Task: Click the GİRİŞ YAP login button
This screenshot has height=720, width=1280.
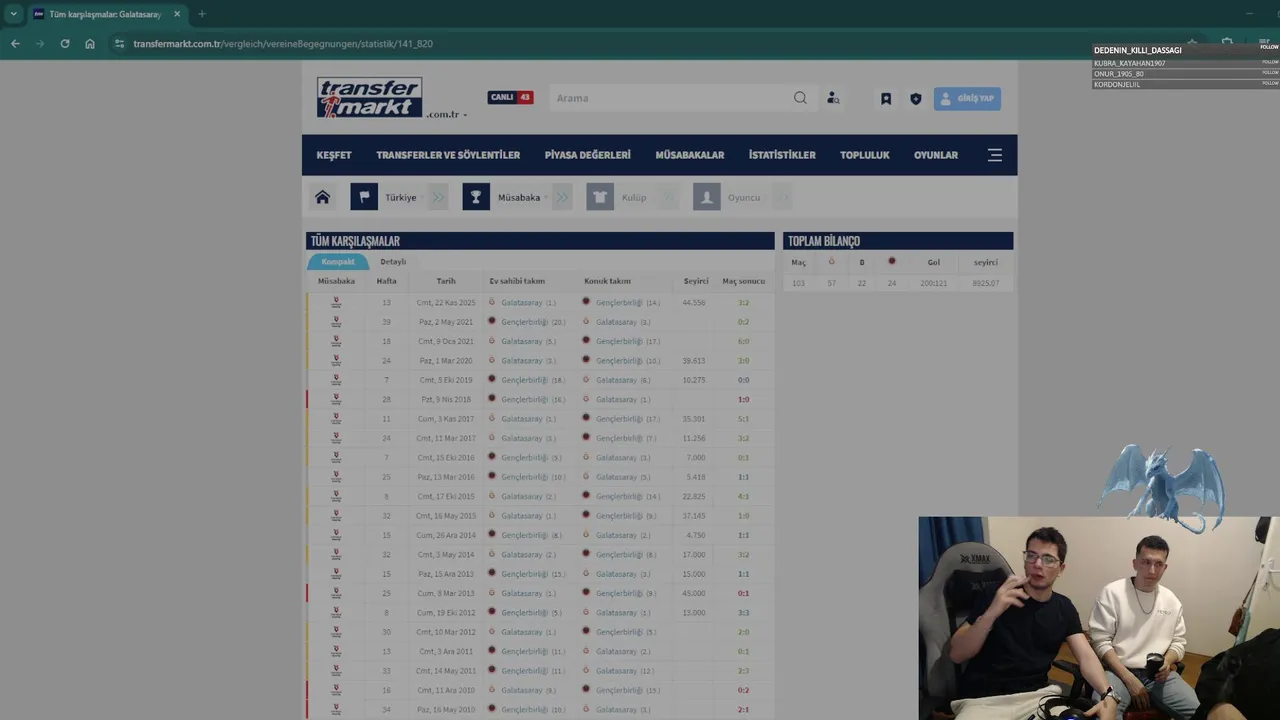Action: [x=967, y=99]
